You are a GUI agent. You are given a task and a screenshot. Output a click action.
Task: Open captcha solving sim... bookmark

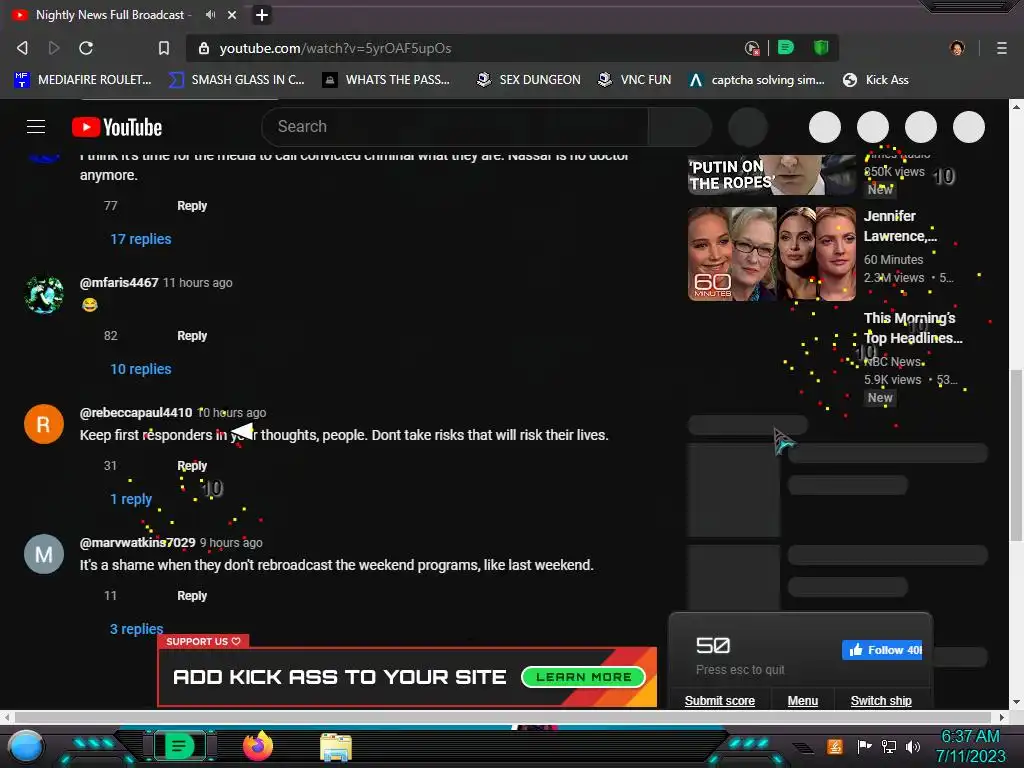click(757, 80)
